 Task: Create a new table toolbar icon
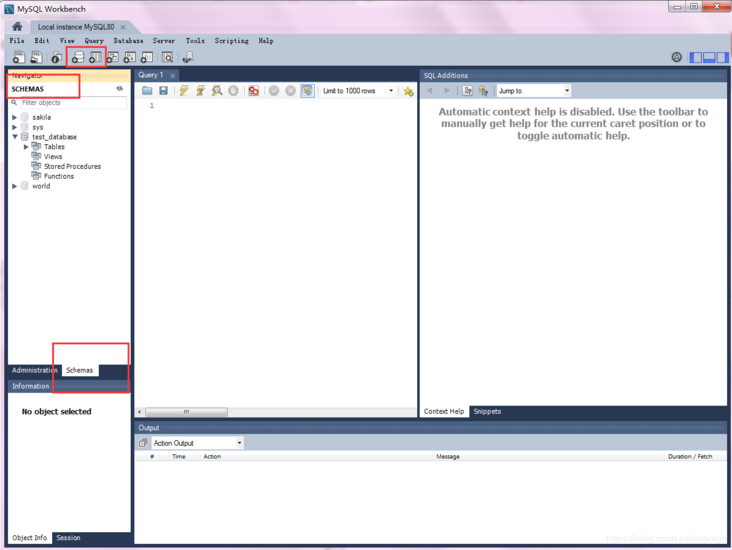click(95, 57)
